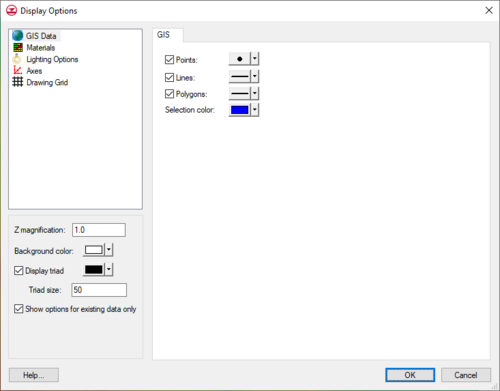The width and height of the screenshot is (500, 391).
Task: Click the Z magnification input field
Action: point(99,230)
